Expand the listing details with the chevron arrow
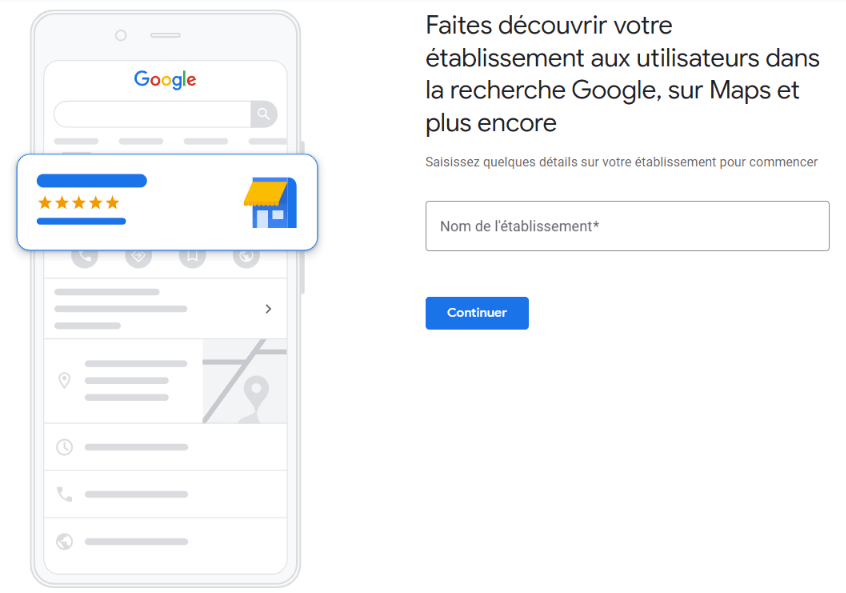846x593 pixels. coord(267,309)
